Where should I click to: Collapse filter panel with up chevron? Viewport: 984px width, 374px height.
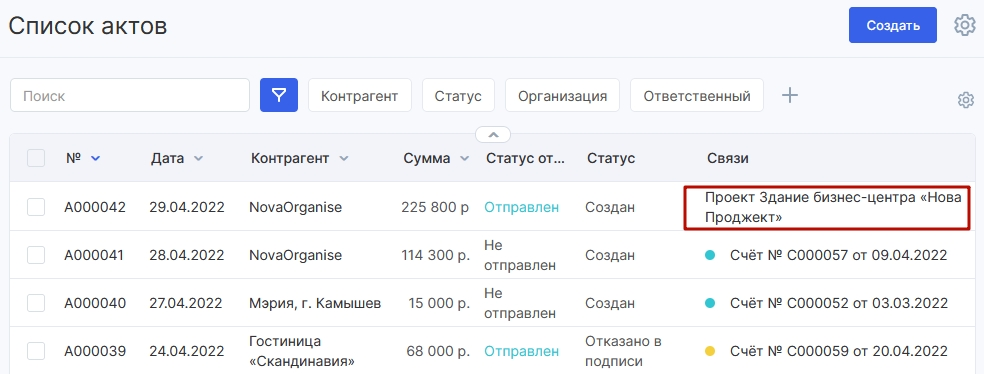click(x=493, y=134)
